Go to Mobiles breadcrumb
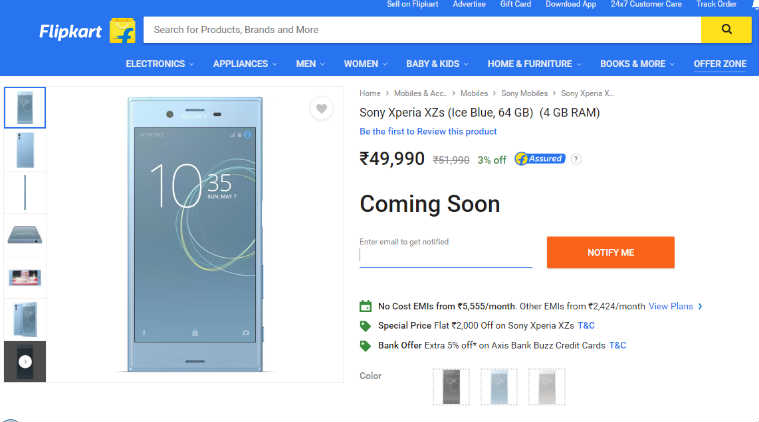 click(474, 93)
